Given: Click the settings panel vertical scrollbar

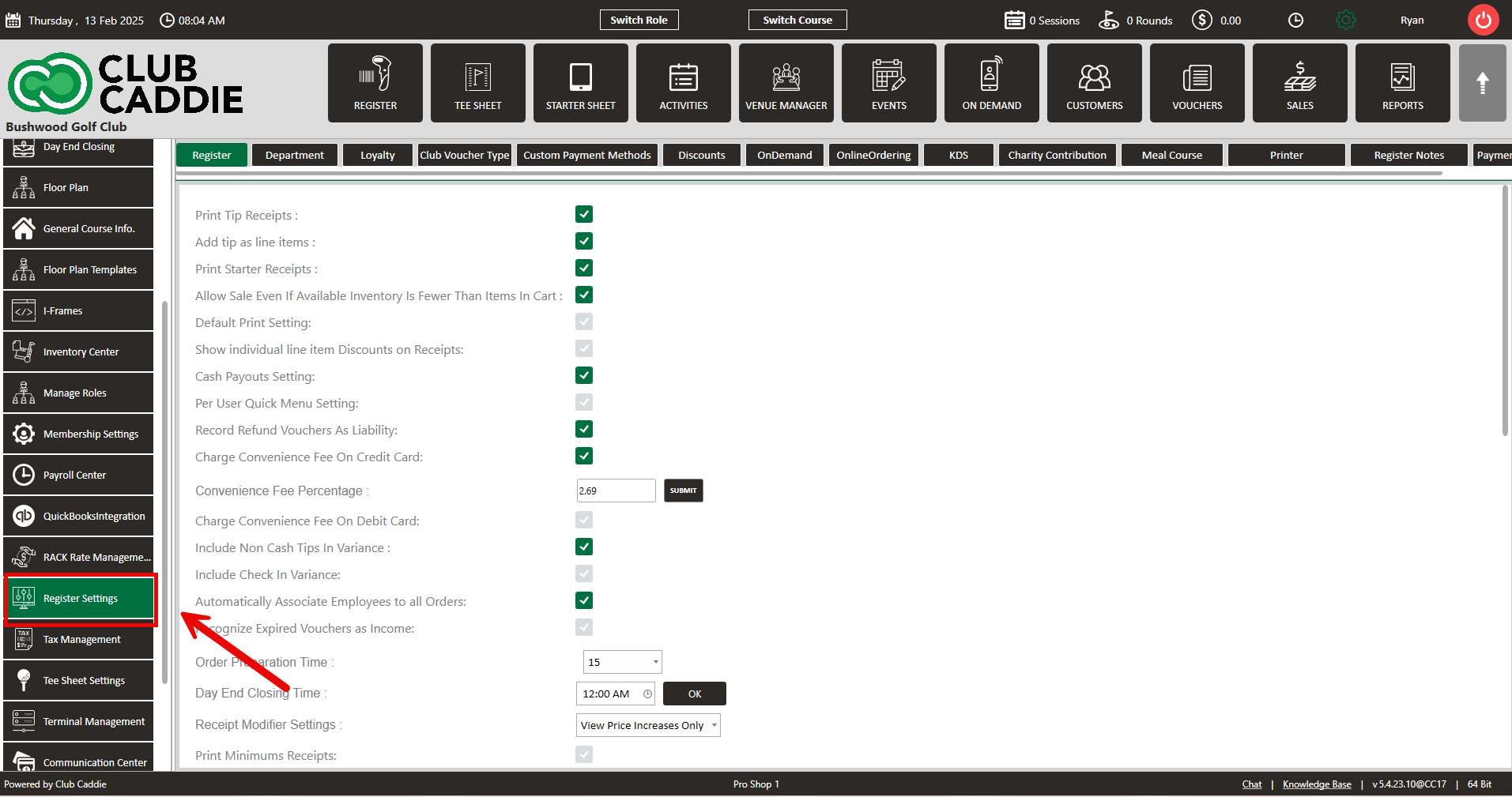Looking at the screenshot, I should point(1505,310).
